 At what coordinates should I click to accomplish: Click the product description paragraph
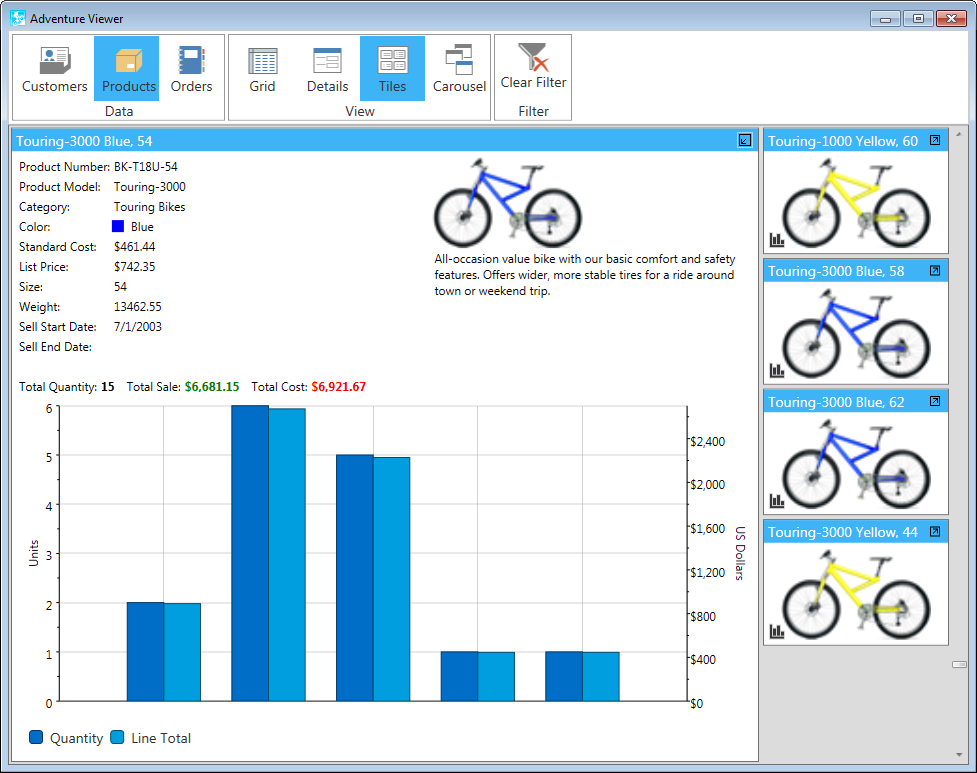(x=584, y=275)
